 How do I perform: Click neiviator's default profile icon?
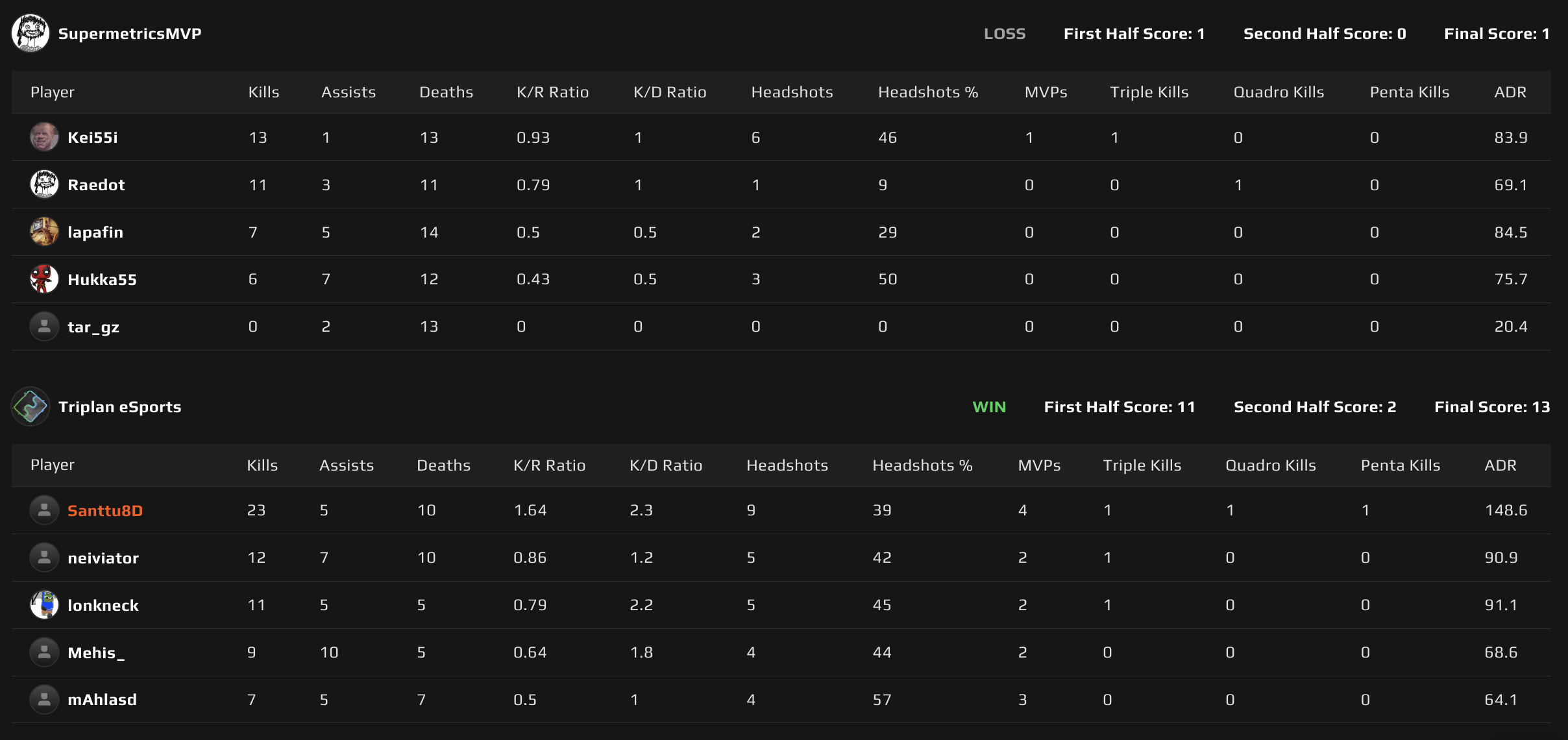click(43, 557)
